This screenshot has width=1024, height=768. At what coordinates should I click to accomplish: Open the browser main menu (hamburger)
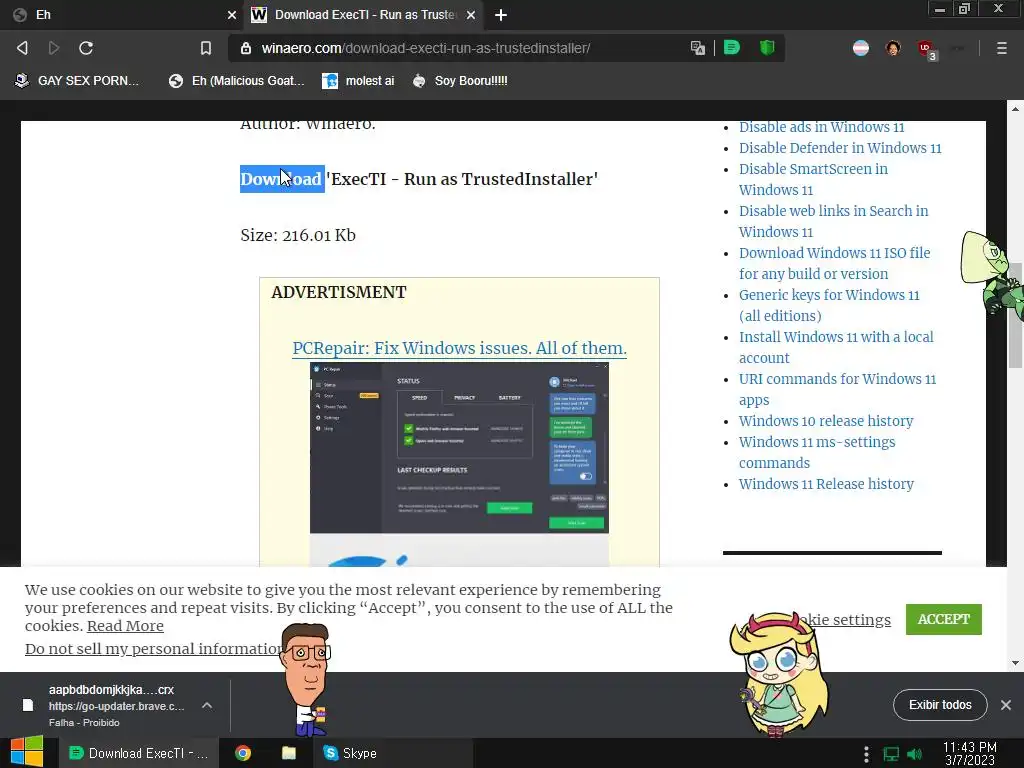point(1001,48)
